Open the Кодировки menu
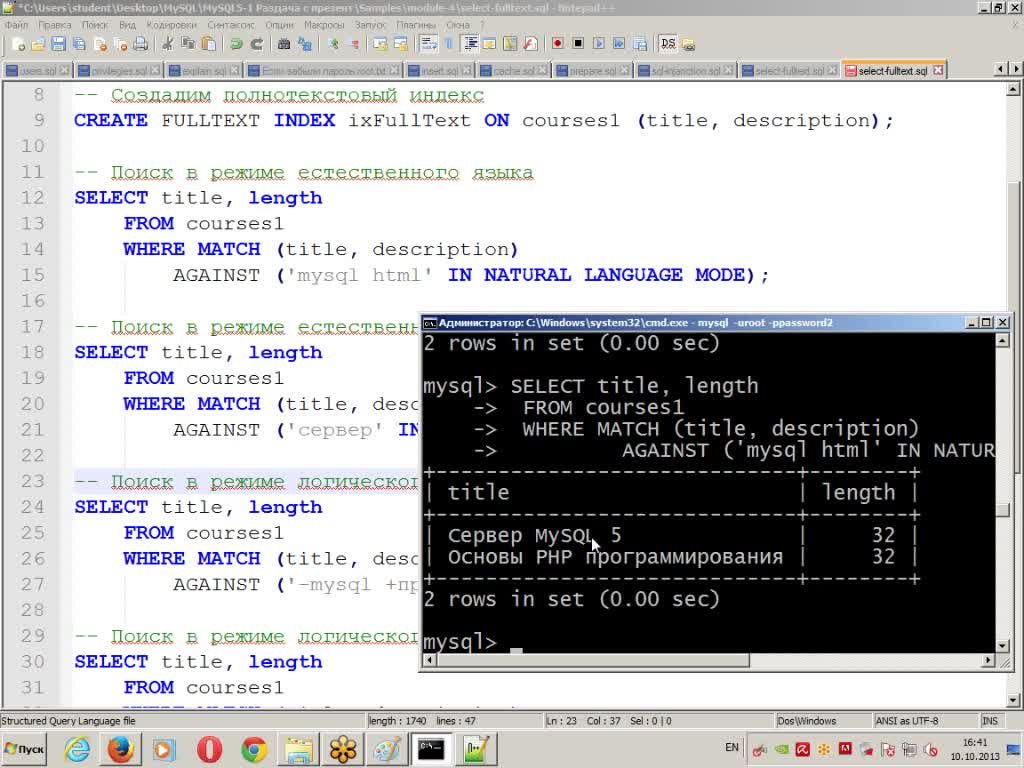 coord(171,25)
